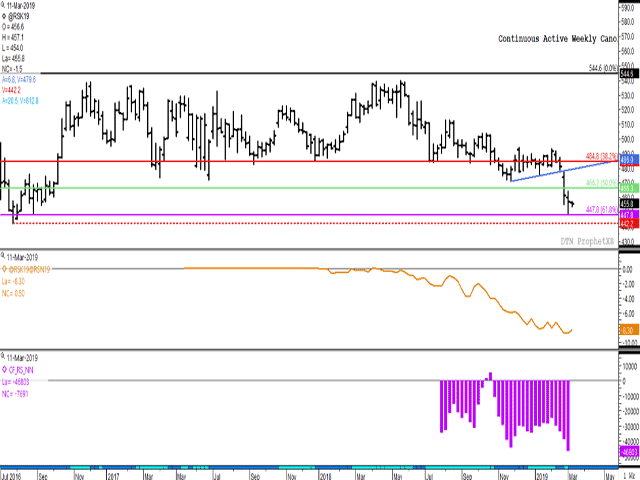The height and width of the screenshot is (480, 640).
Task: Click the 2017 label on time axis
Action: click(113, 476)
